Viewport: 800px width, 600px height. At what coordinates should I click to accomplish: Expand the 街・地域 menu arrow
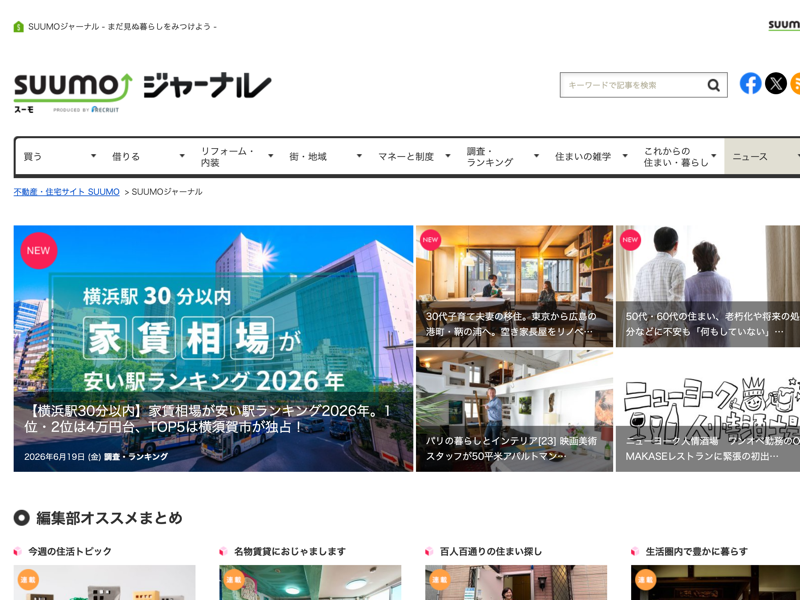tap(359, 156)
